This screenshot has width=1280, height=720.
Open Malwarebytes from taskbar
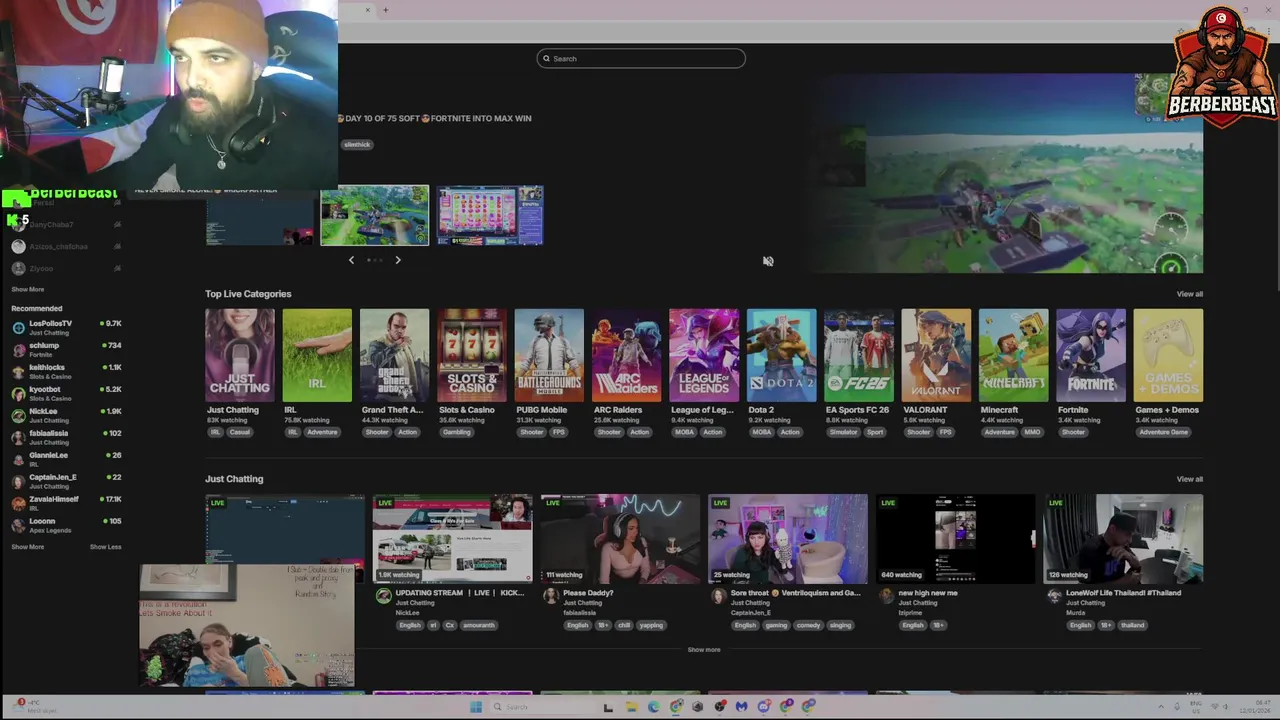[x=741, y=707]
